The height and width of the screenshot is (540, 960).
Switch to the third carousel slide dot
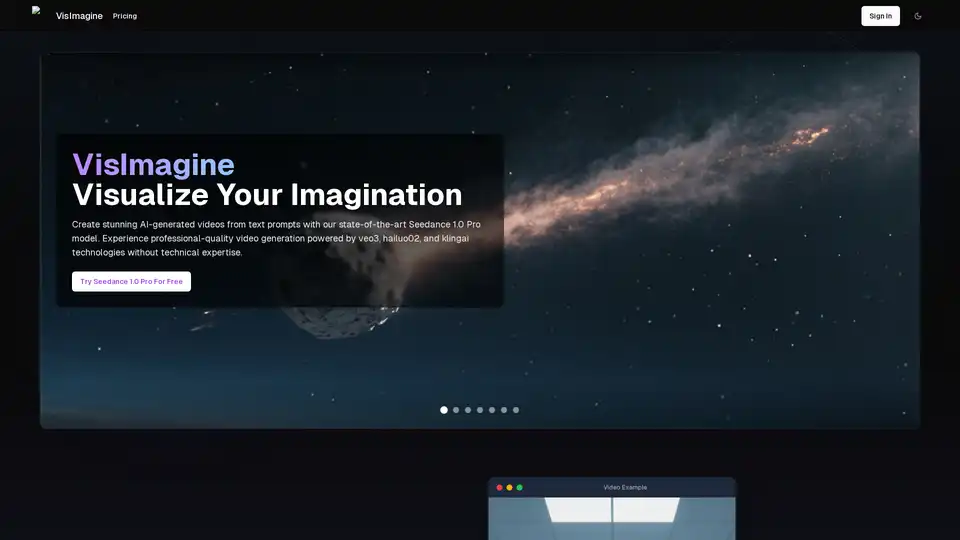point(468,410)
